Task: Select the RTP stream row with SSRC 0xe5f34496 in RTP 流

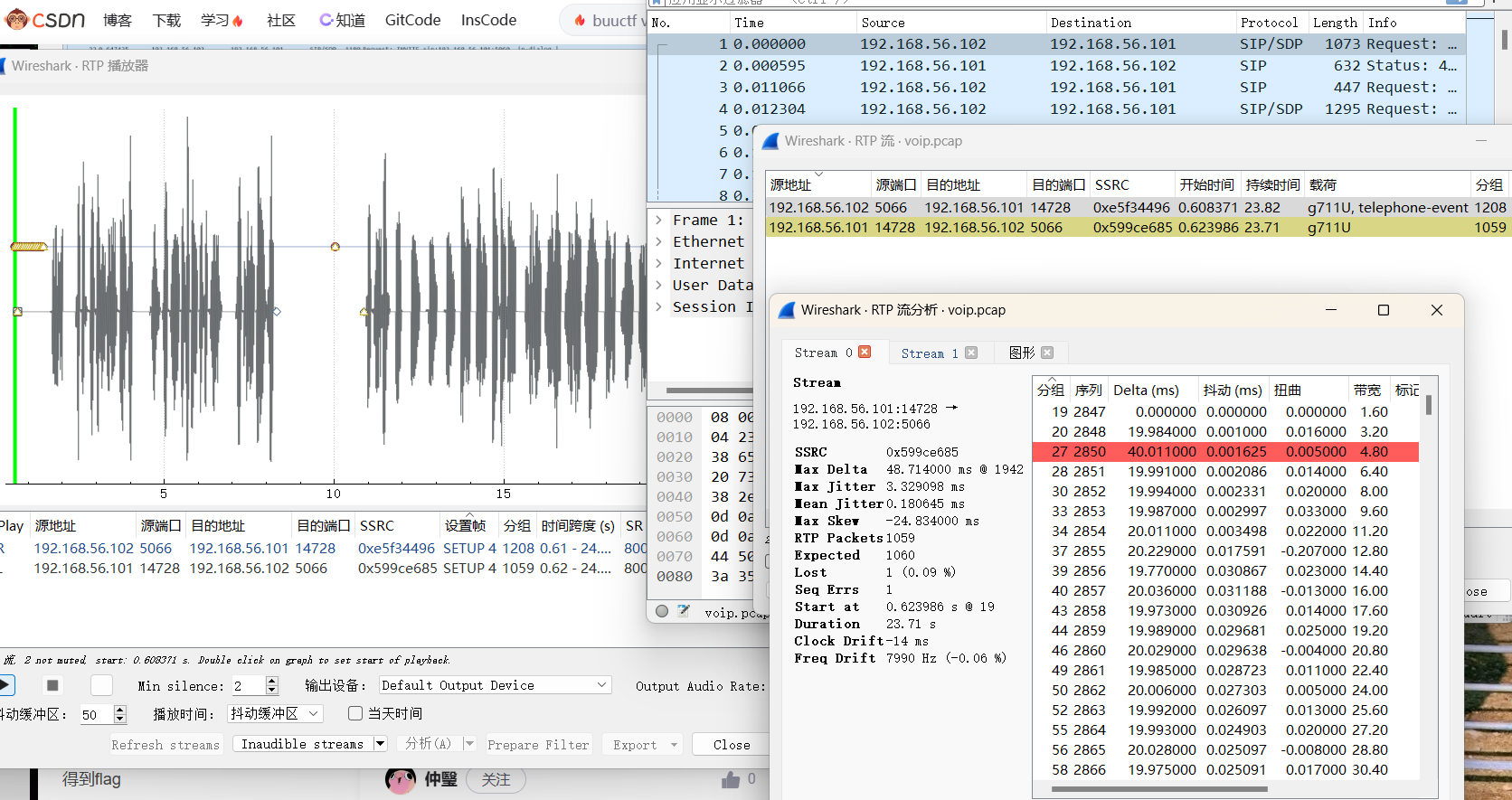Action: point(1137,207)
